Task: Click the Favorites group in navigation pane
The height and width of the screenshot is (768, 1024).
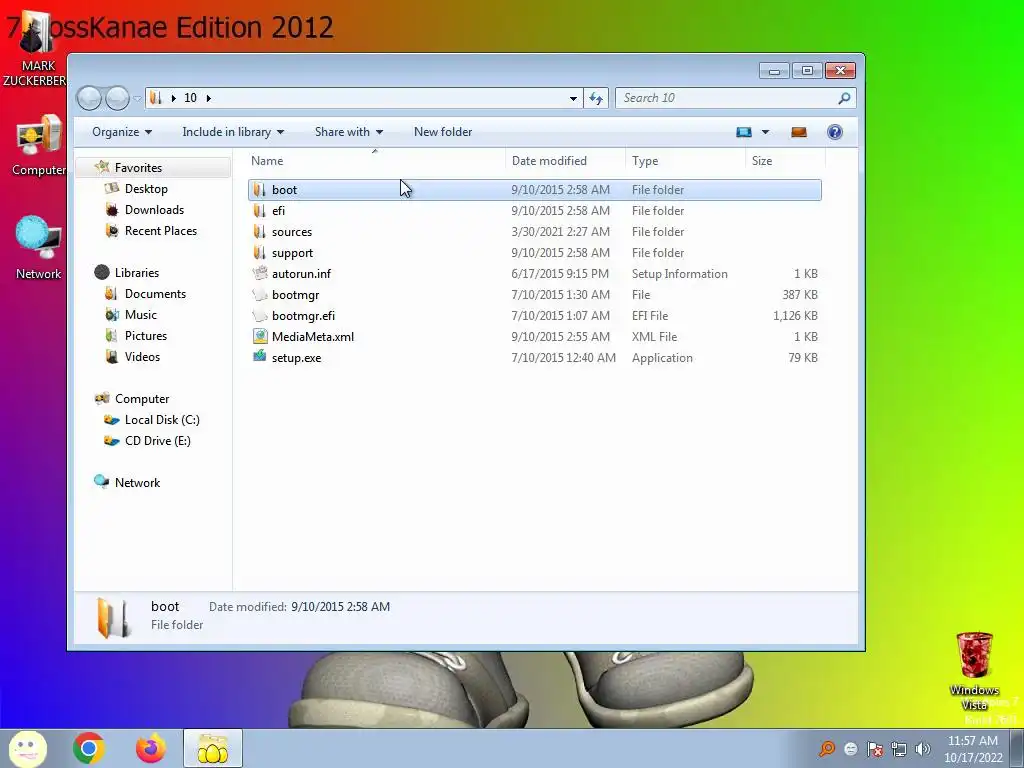Action: (x=138, y=168)
